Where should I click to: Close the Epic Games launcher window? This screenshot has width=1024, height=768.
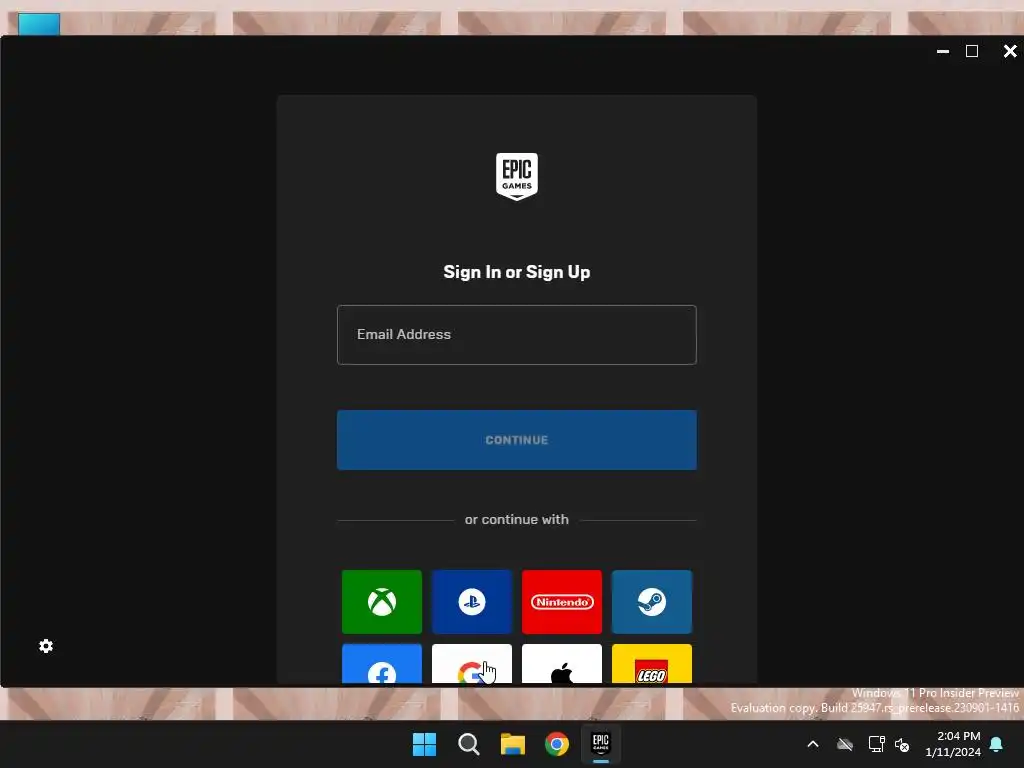coord(1010,51)
